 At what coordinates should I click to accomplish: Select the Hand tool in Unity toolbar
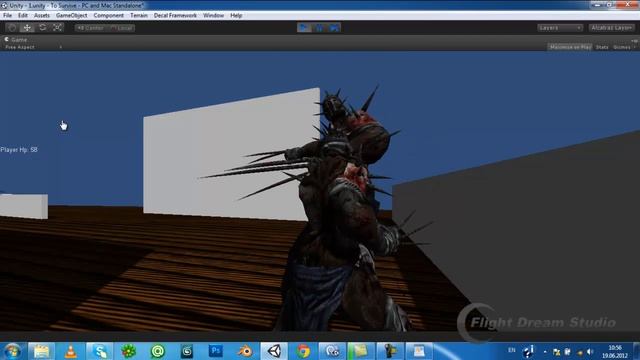pos(12,28)
